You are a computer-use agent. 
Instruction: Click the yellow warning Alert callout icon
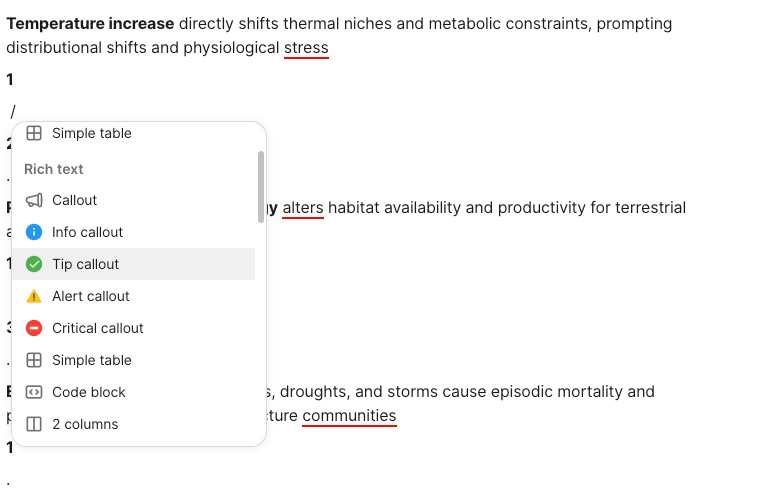[34, 296]
